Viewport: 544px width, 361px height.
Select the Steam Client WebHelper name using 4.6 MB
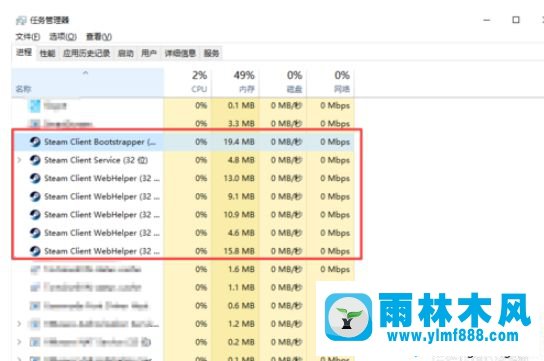102,233
